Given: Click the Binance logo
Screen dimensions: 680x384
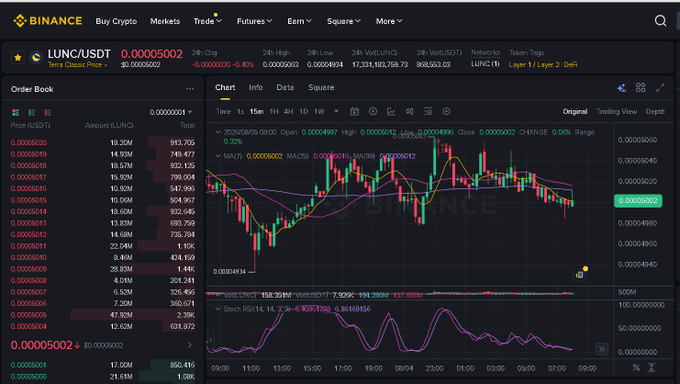Looking at the screenshot, I should pyautogui.click(x=48, y=21).
